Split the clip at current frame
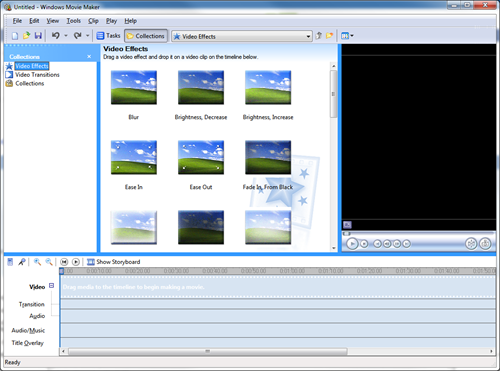Viewport: 500px width, 371px height. (471, 244)
